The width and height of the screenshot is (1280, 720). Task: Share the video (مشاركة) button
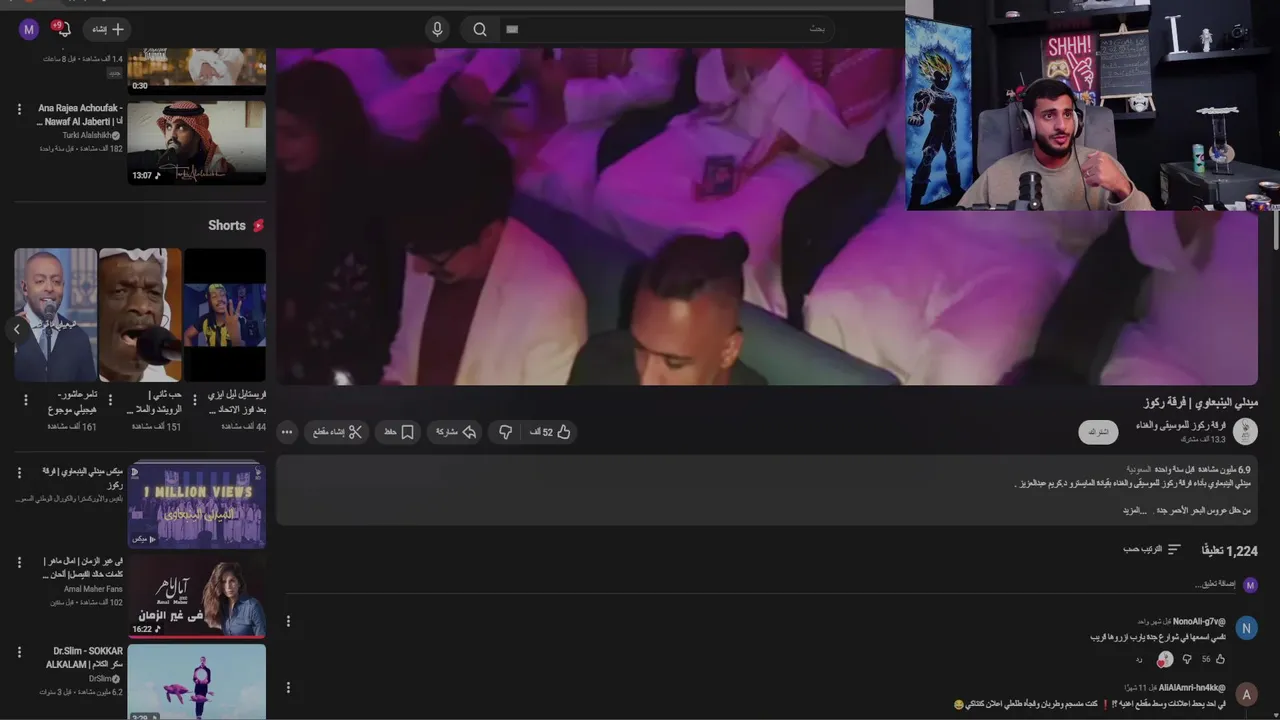454,432
